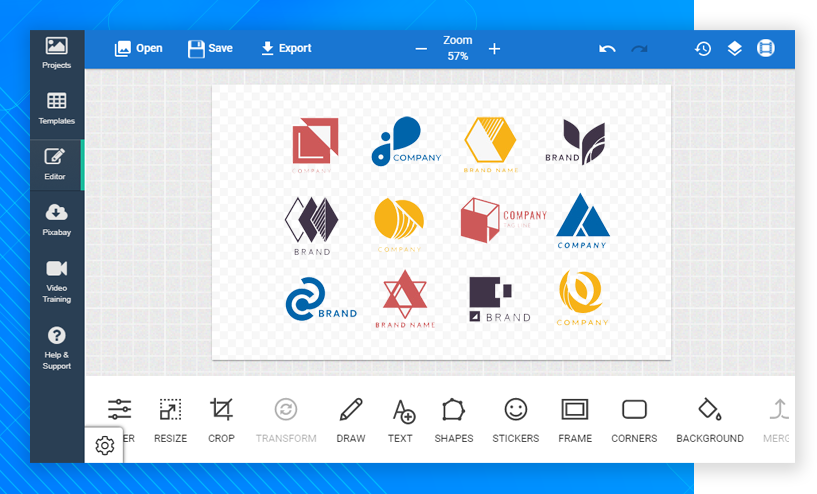
Task: Select the dark block BRAND logo
Action: (x=500, y=299)
